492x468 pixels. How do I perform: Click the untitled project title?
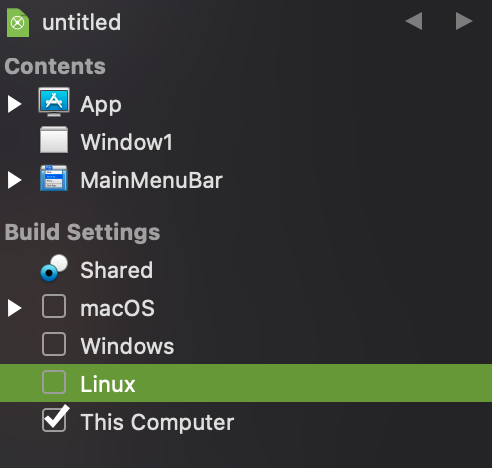82,22
